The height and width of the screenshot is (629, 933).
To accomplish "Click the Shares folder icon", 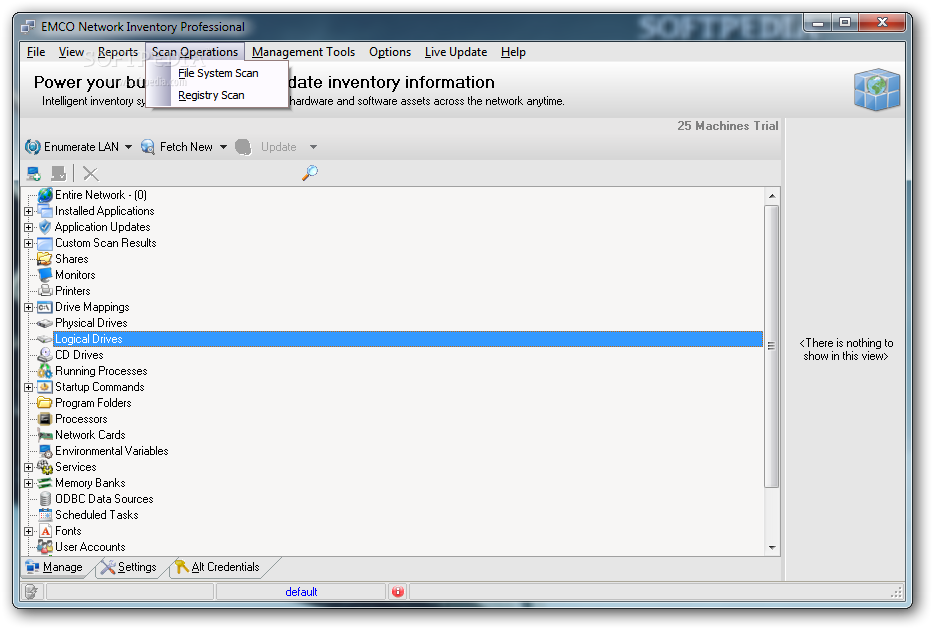I will click(x=45, y=259).
